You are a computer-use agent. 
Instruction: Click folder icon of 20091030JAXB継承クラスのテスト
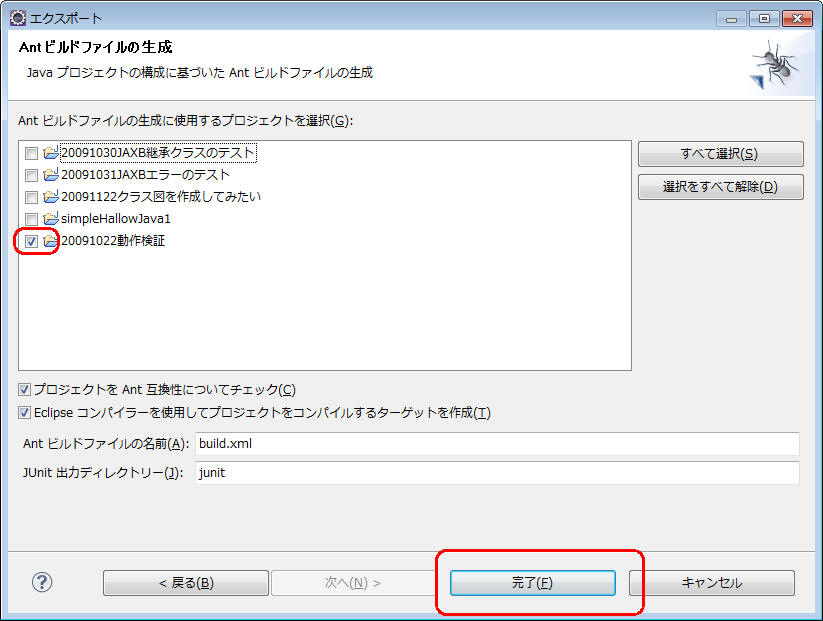51,154
